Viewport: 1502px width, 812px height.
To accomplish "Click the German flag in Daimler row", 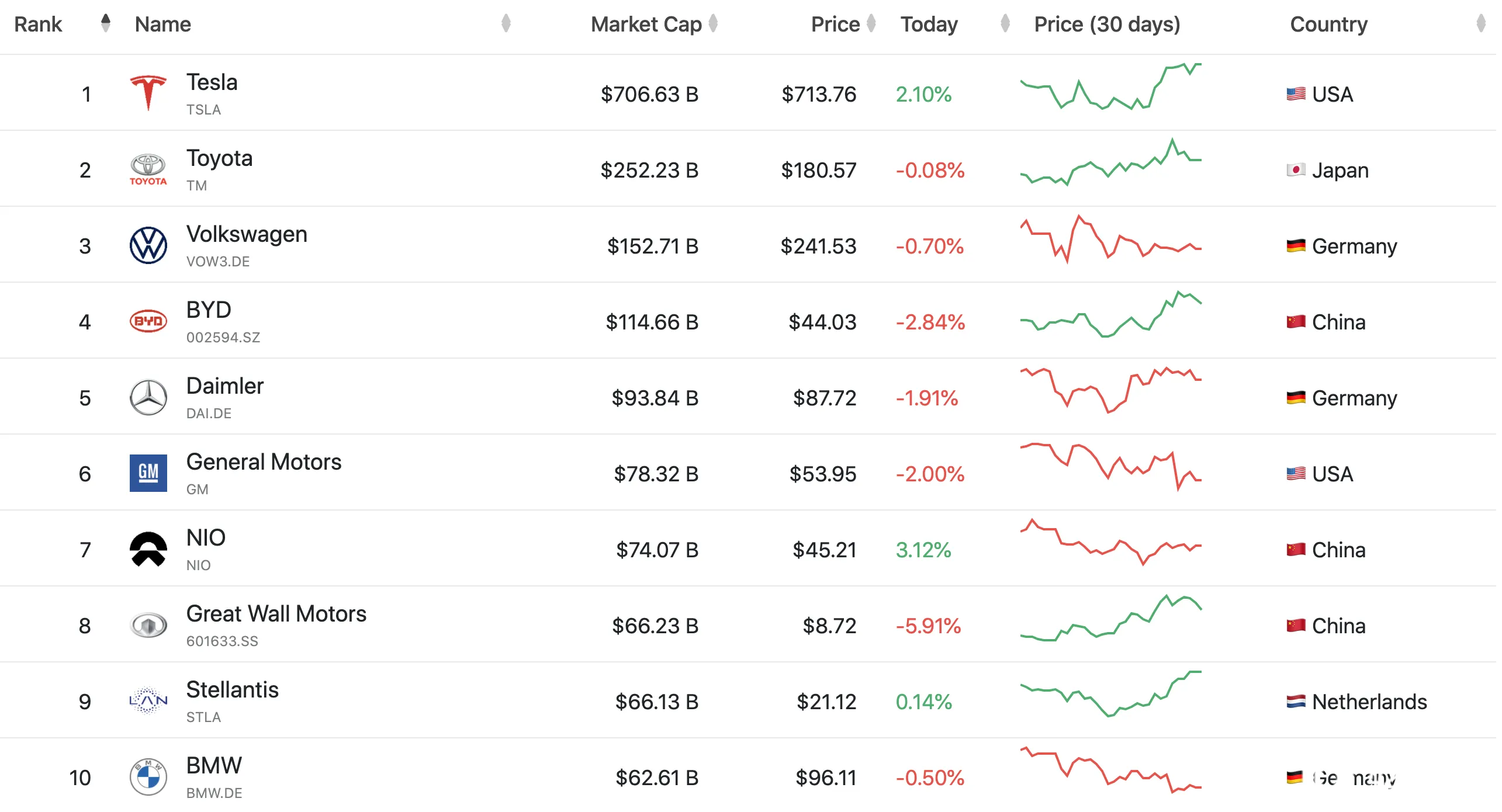I will coord(1296,398).
